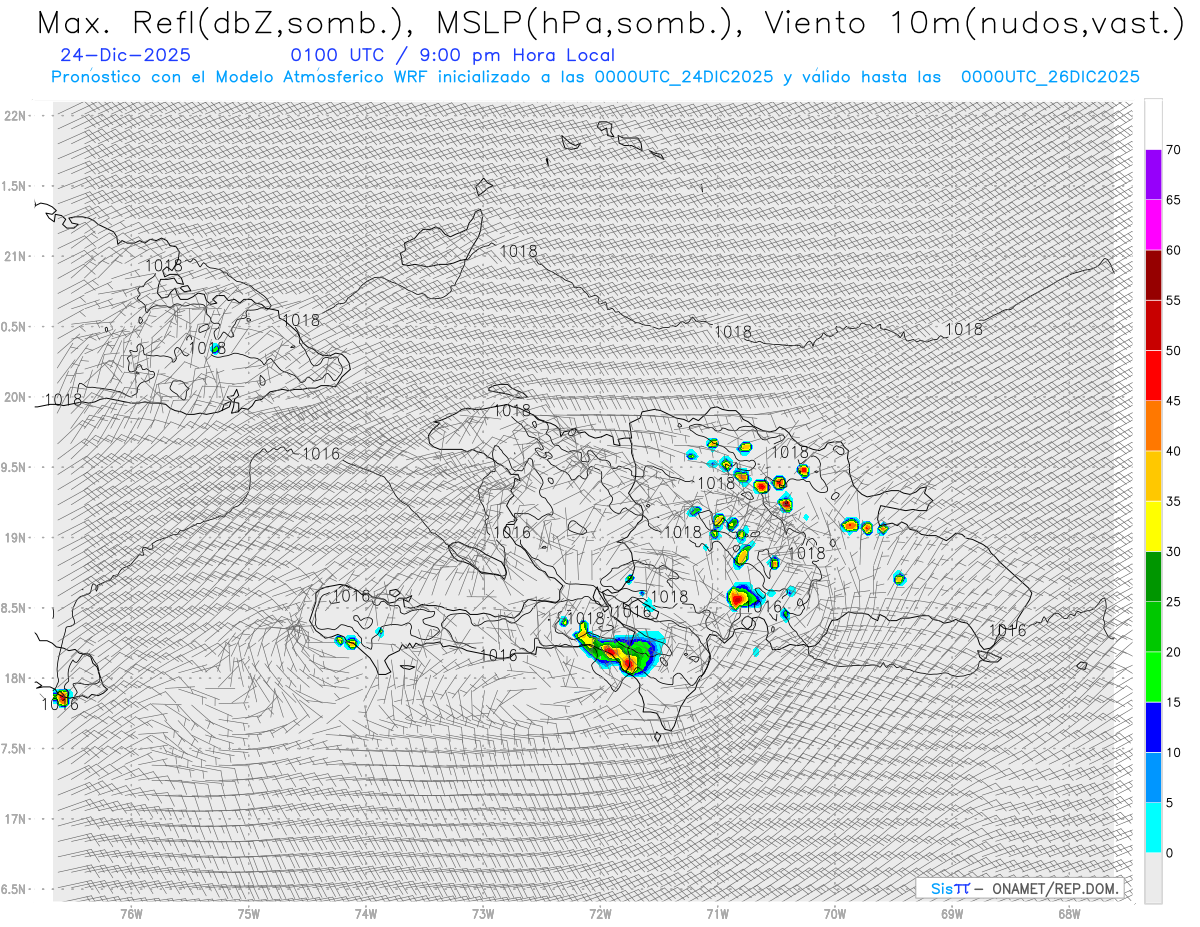
Task: Select the yellow 30–35 dBZ color band
Action: coord(1153,526)
